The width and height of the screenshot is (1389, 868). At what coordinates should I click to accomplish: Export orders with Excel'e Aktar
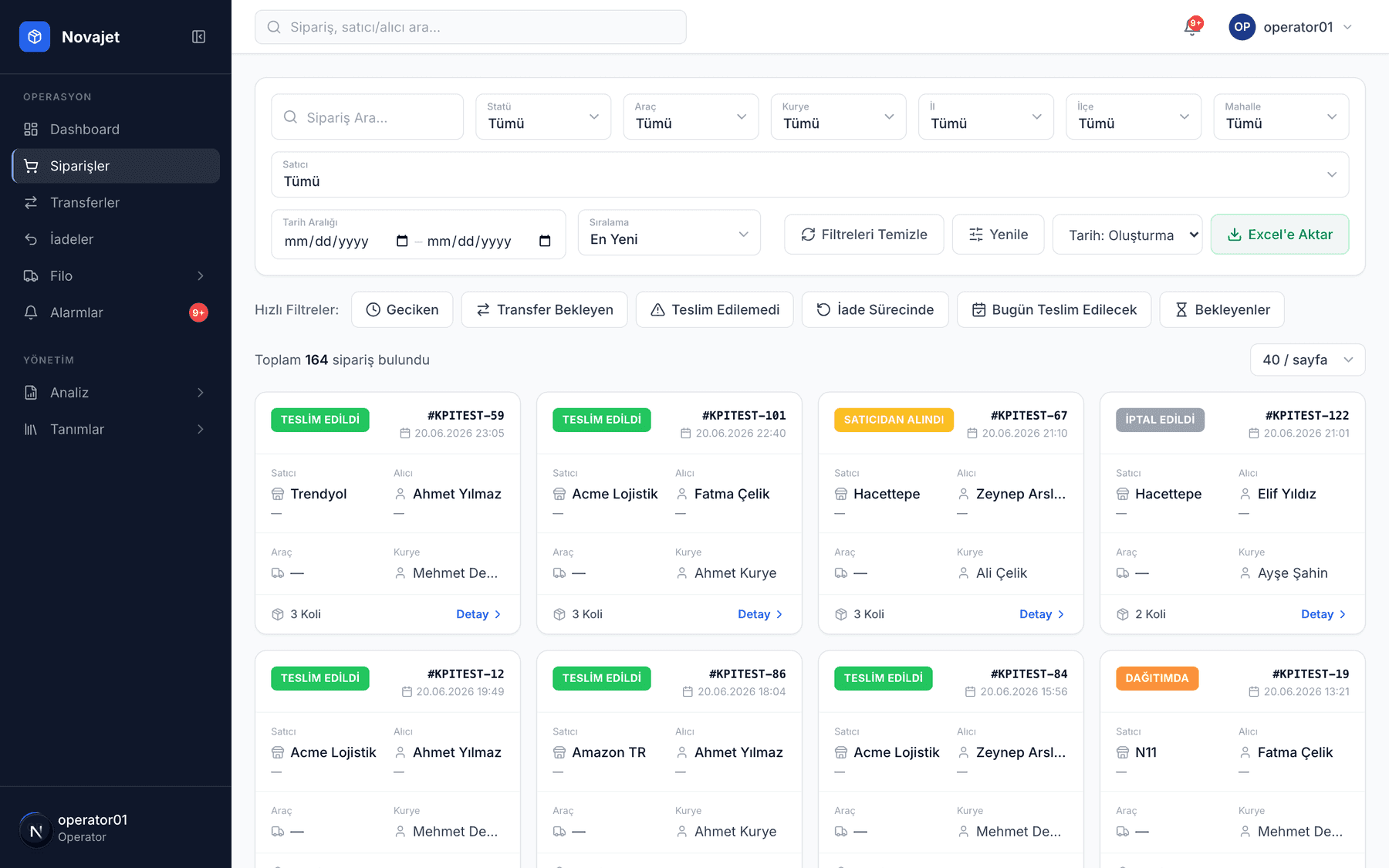1279,235
